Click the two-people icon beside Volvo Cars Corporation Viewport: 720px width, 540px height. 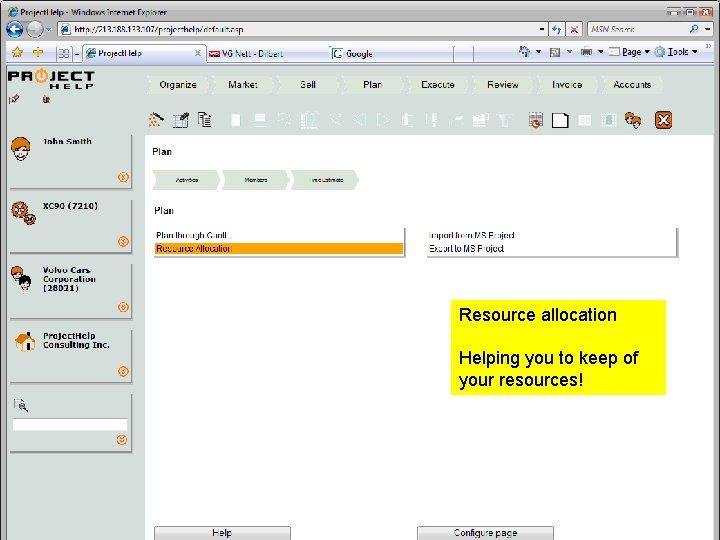(21, 278)
